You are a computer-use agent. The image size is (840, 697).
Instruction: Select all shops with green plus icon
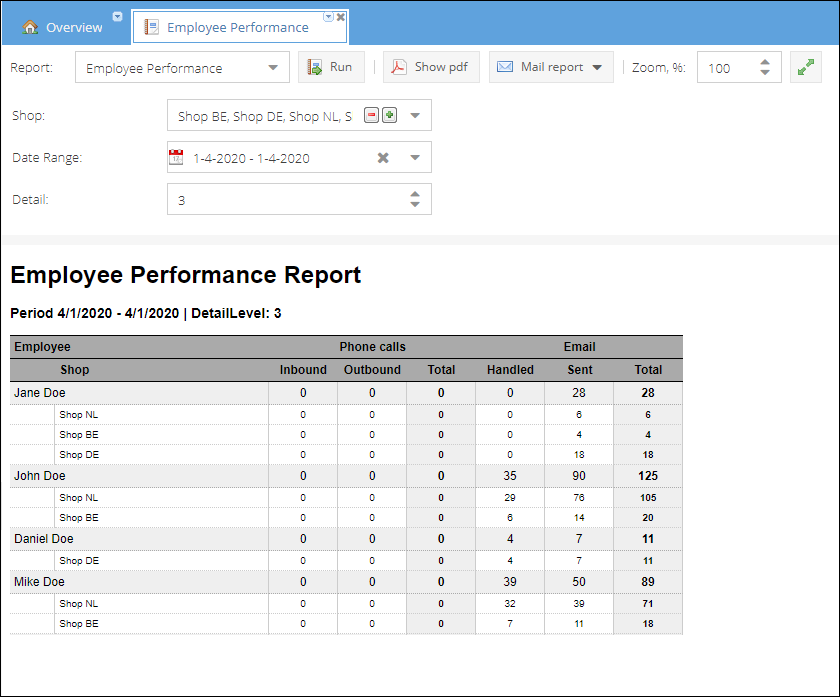[389, 115]
